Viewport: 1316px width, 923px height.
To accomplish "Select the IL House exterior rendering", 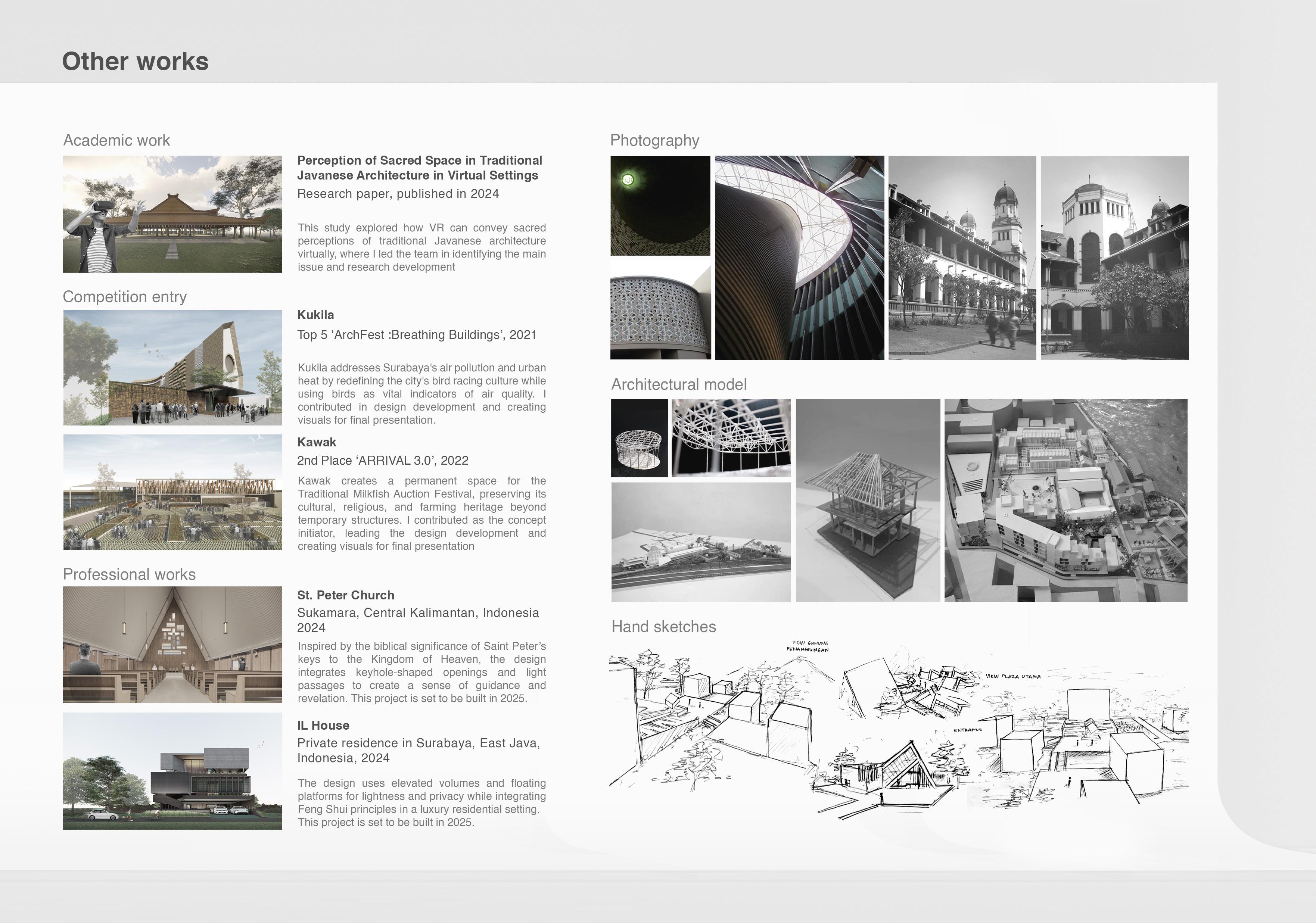I will click(172, 771).
